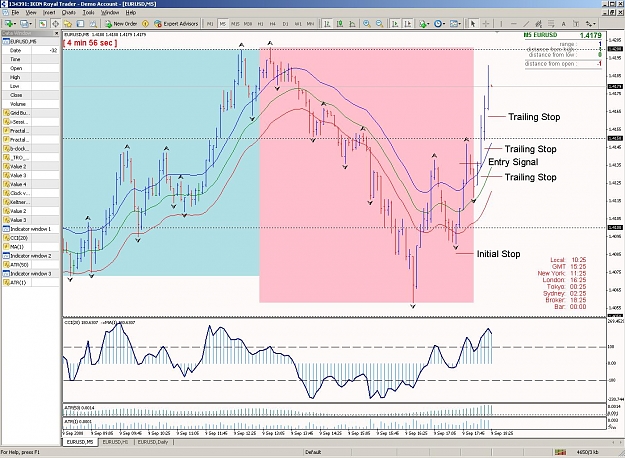
Task: Open the Indicators list dropdown
Action: pyautogui.click(x=424, y=24)
